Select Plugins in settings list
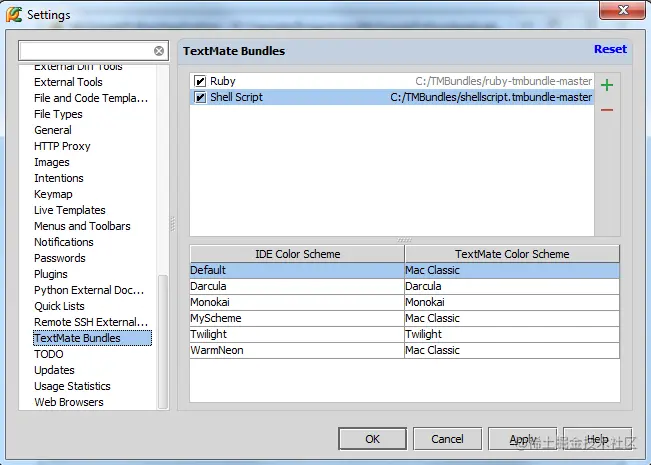 click(x=51, y=274)
